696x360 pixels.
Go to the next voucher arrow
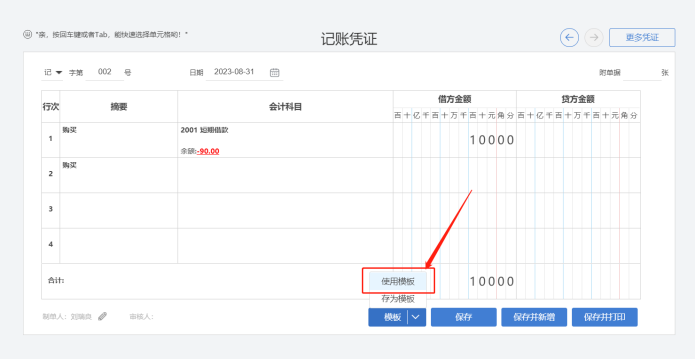click(x=594, y=38)
